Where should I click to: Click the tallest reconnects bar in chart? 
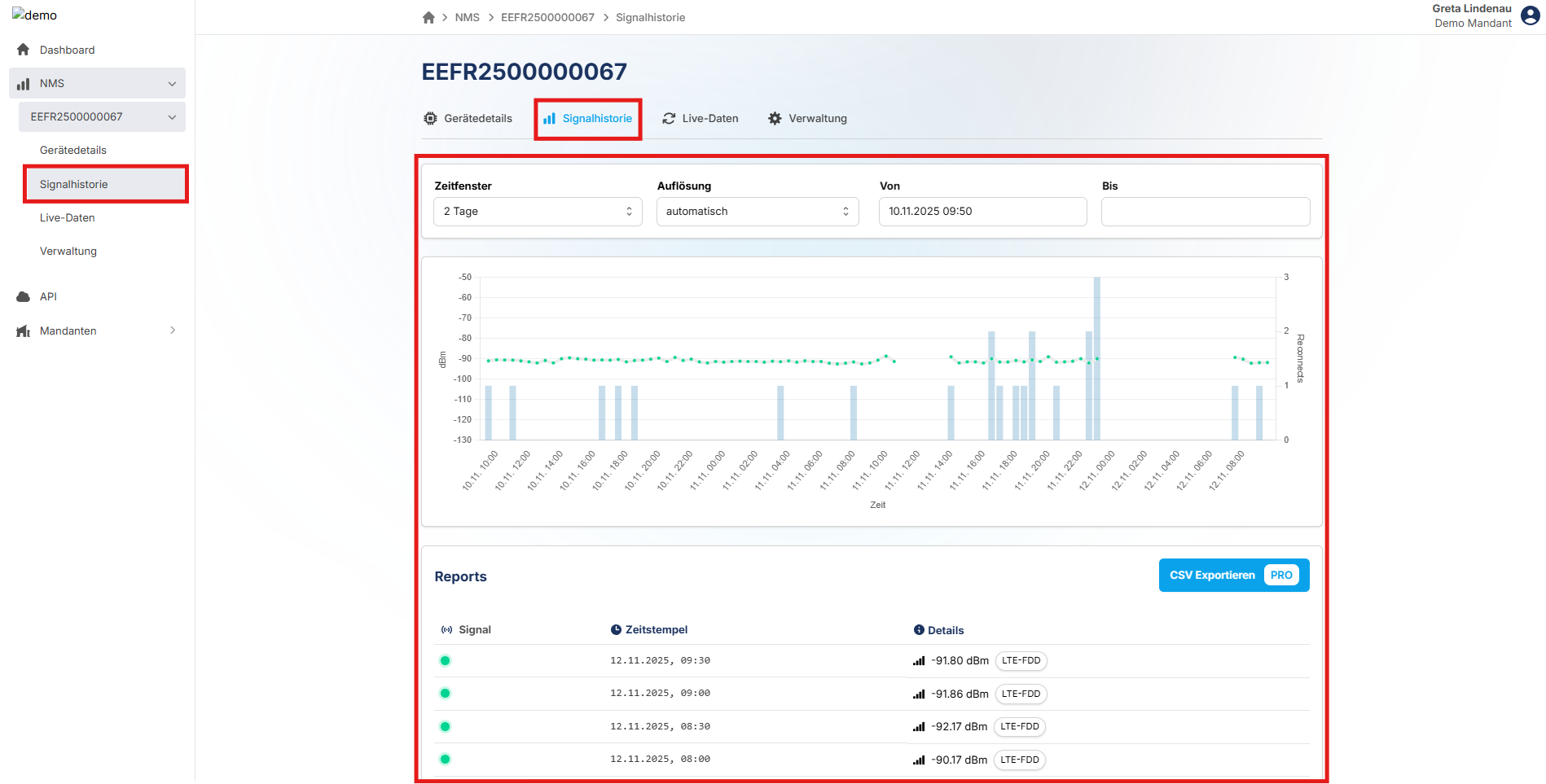[1097, 358]
